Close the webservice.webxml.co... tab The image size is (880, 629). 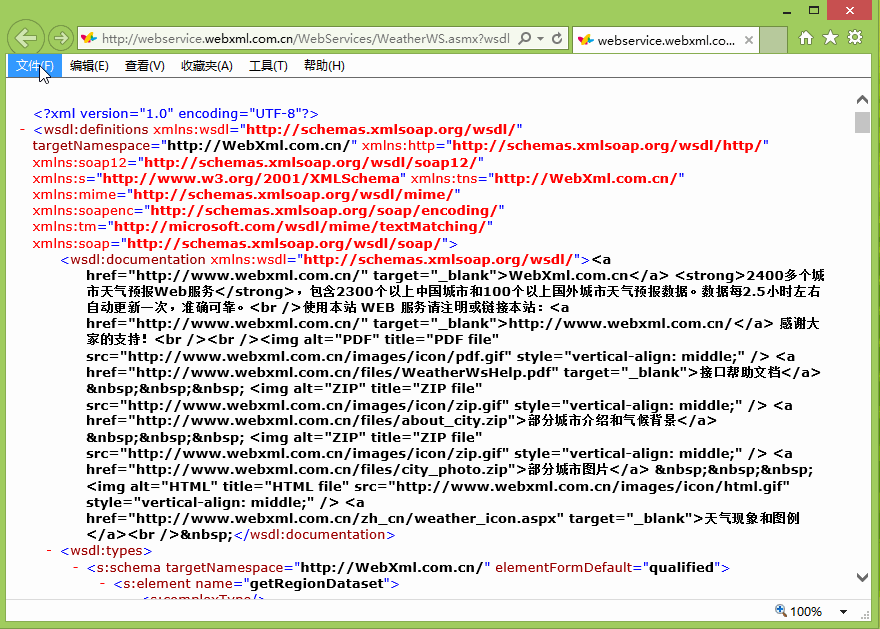[749, 40]
